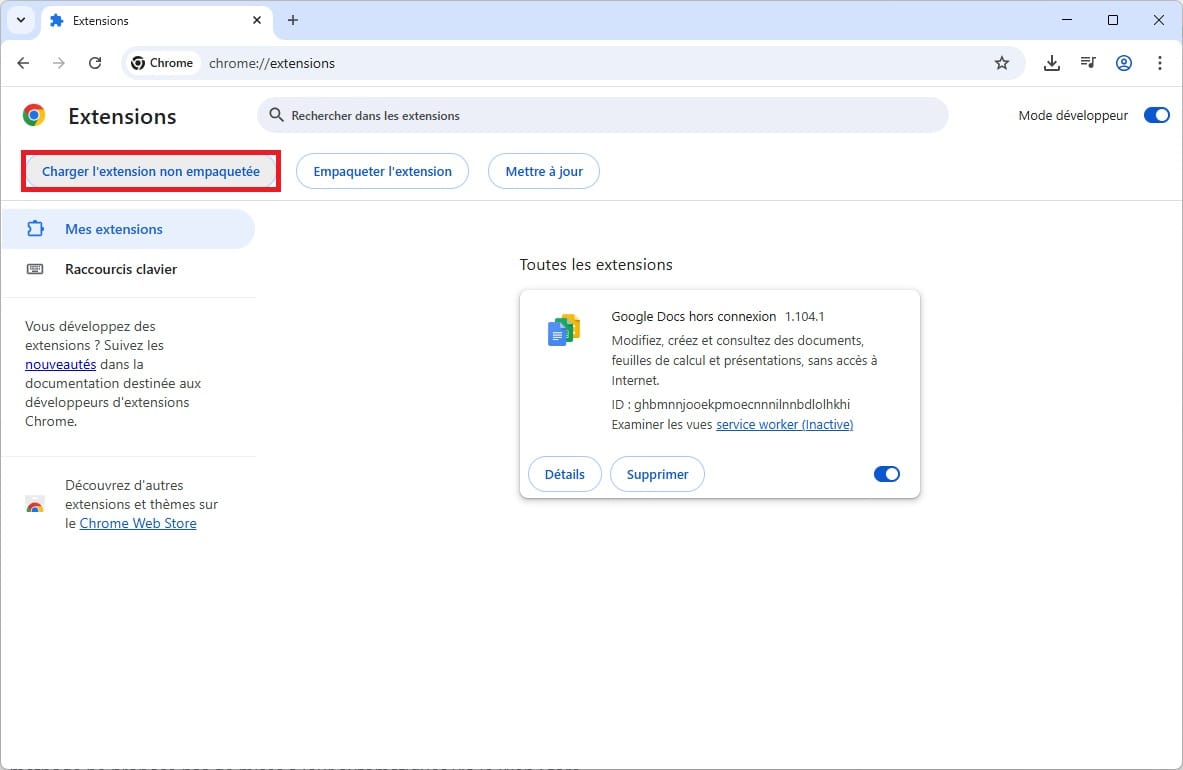Click the Extensions page heading
The height and width of the screenshot is (770, 1183).
point(122,116)
